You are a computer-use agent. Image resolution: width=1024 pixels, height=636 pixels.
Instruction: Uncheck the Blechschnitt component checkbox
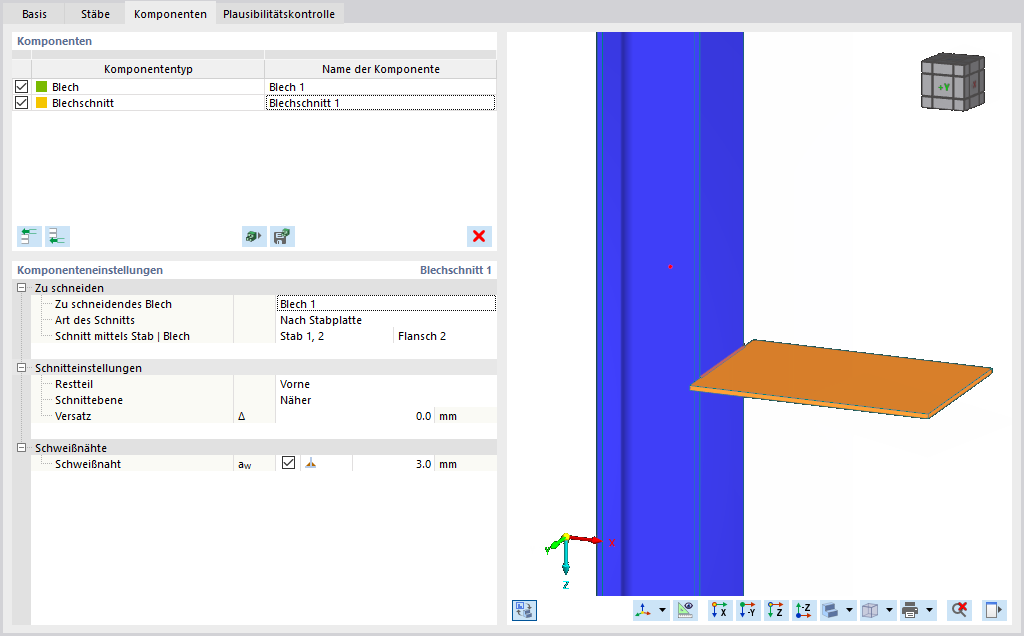pos(22,103)
